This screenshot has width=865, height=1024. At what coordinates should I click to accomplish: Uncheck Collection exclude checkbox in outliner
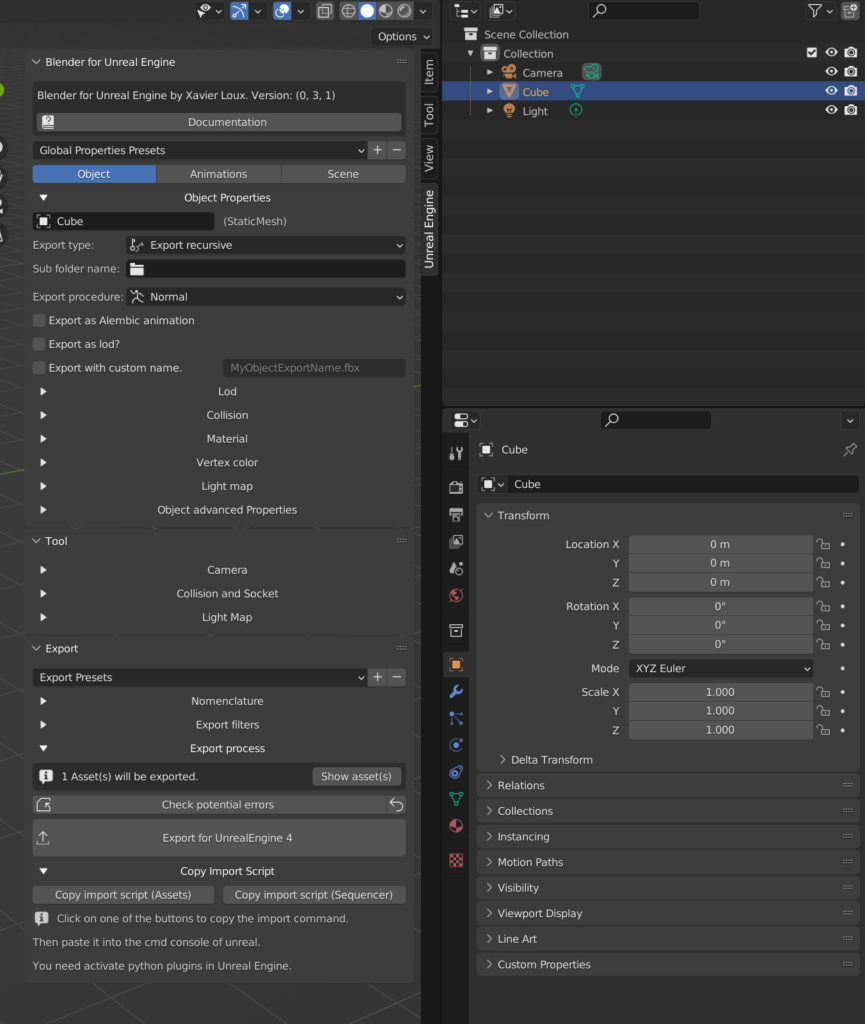tap(811, 53)
